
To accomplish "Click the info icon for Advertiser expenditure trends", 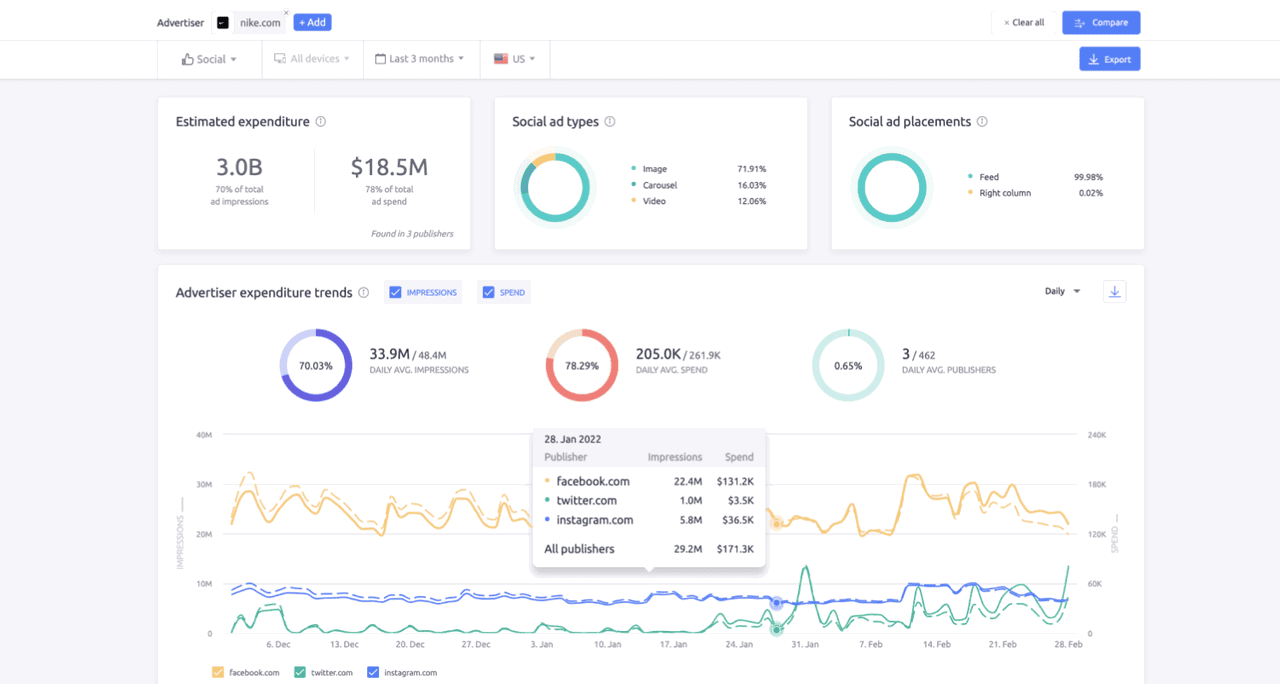I will 363,292.
